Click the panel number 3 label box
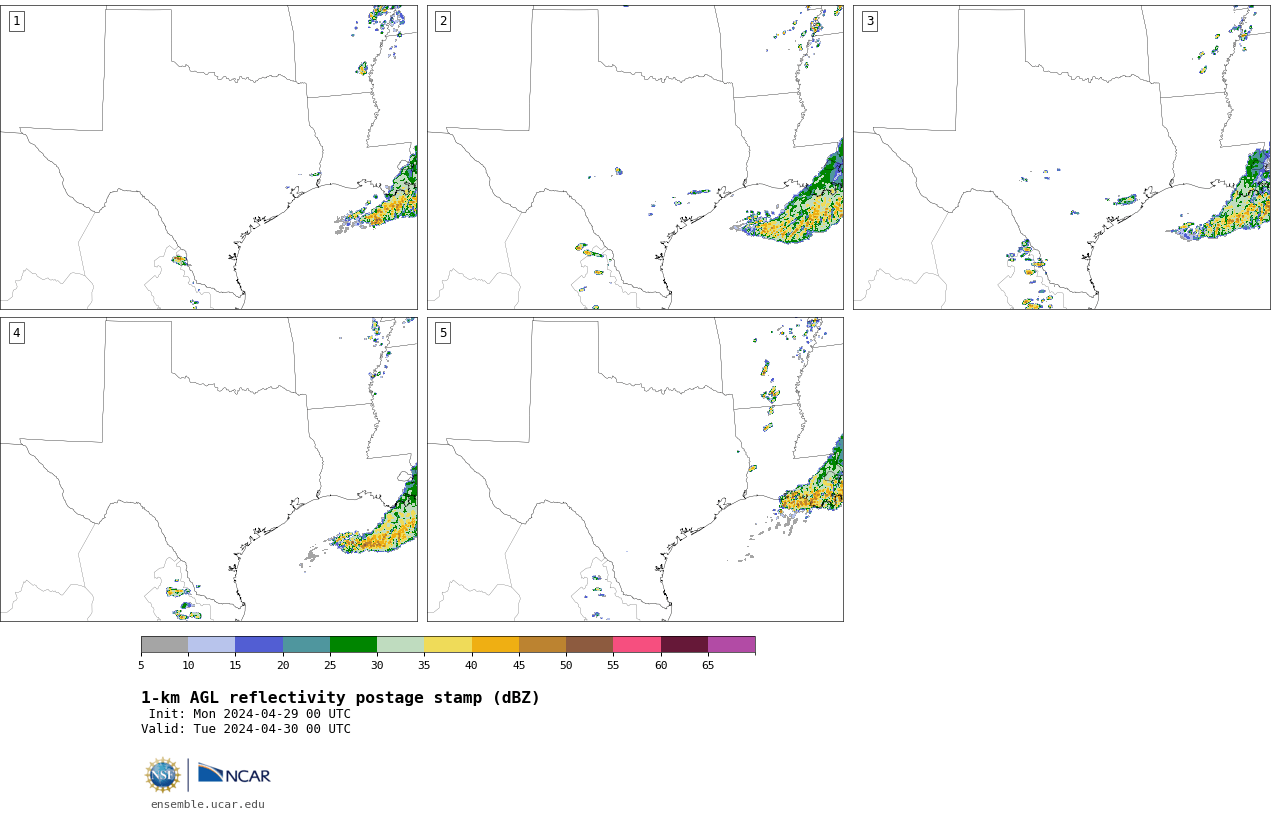The image size is (1280, 815). [x=869, y=21]
